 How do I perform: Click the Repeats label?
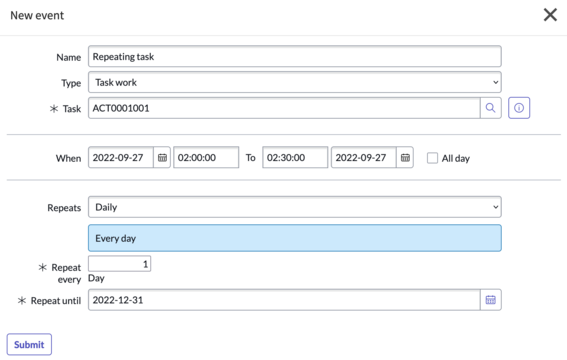(64, 208)
